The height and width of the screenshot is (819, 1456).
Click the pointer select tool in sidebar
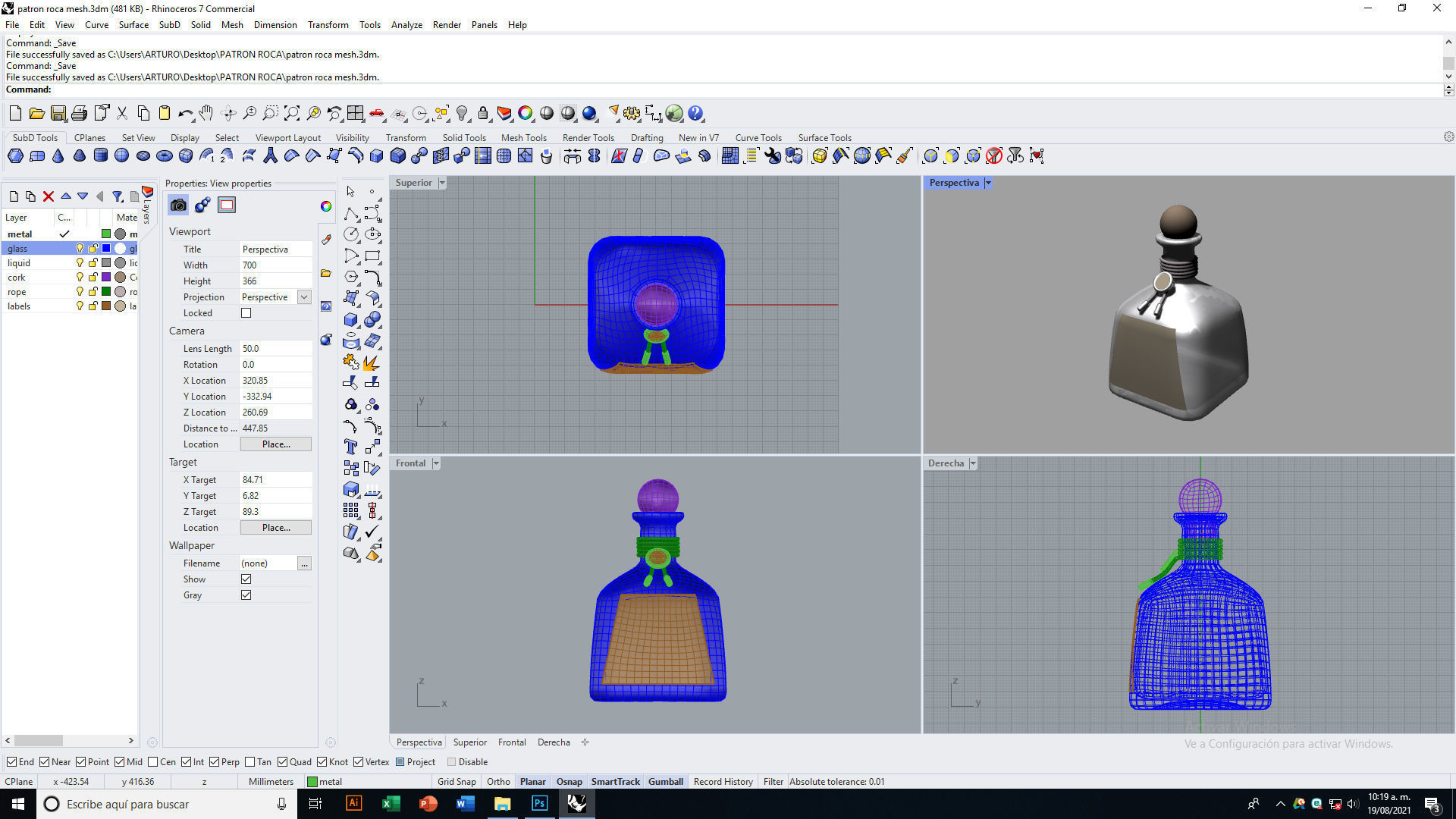(350, 192)
